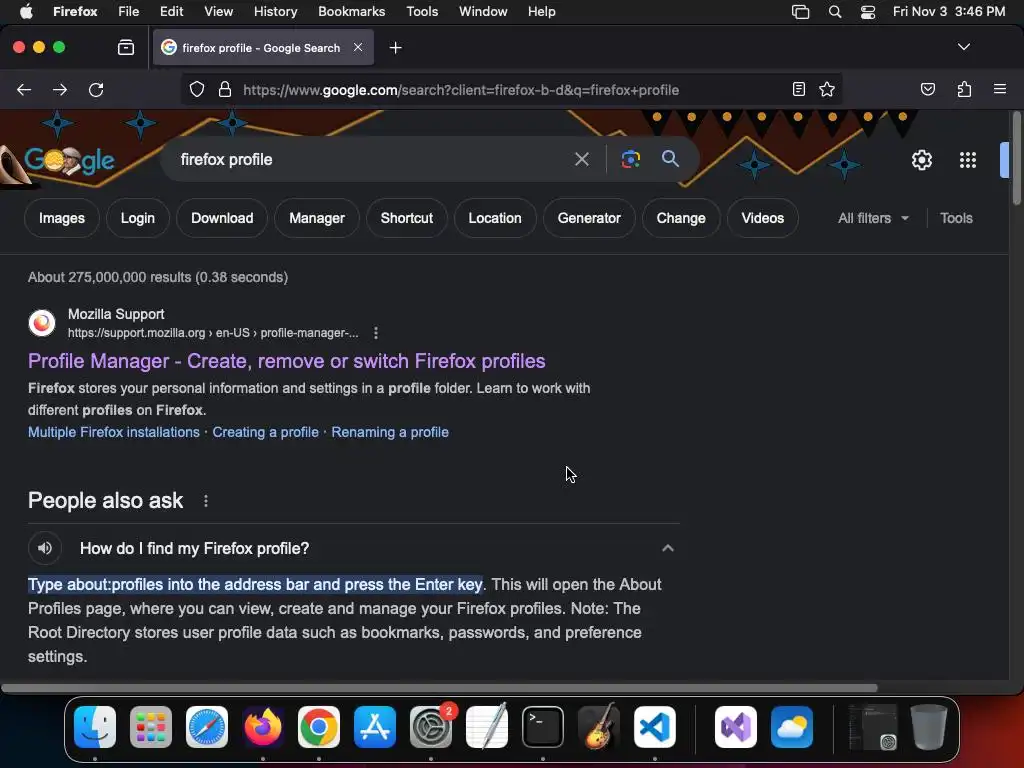Select the Change filter chip
The image size is (1024, 768).
tap(681, 218)
